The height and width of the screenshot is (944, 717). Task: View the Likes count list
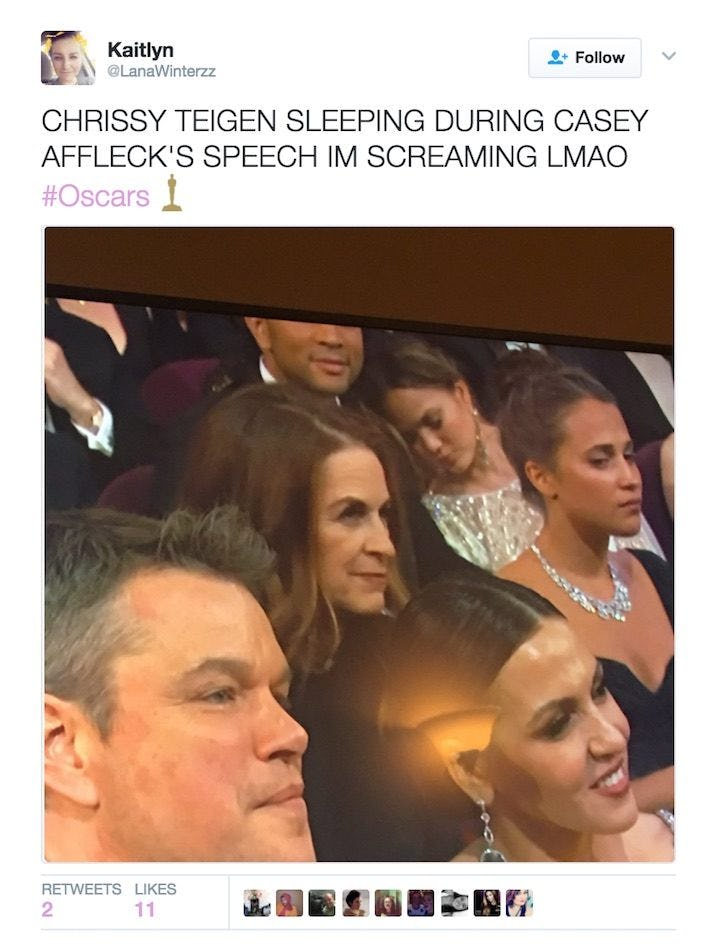(x=155, y=901)
